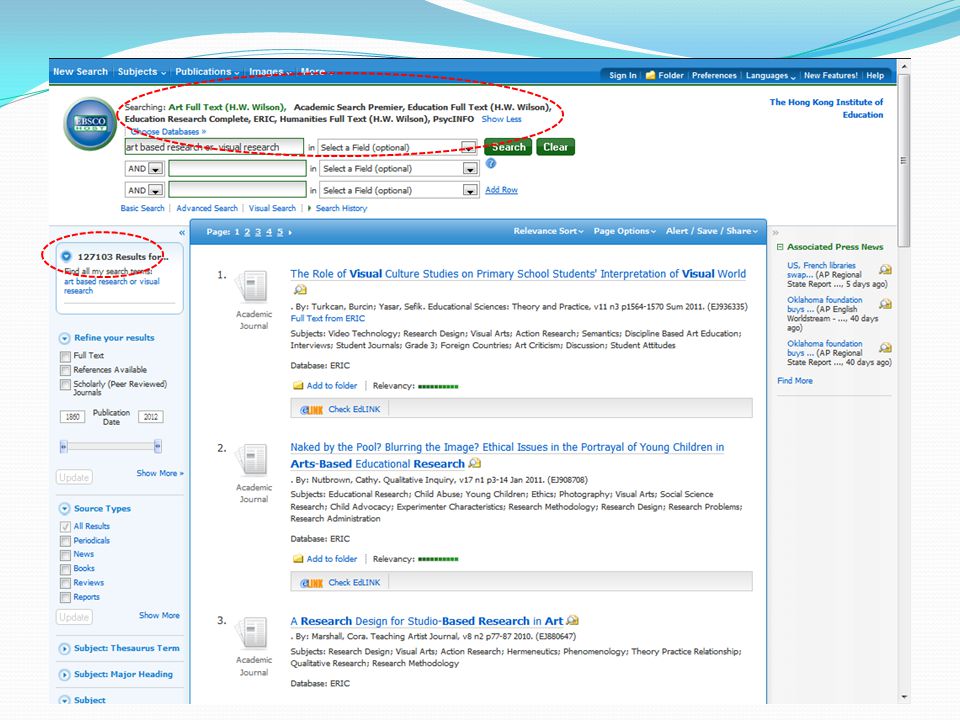Preview icon beside Oklahoma foundation 40 days ago Regional
This screenshot has width=960, height=720.
[885, 348]
